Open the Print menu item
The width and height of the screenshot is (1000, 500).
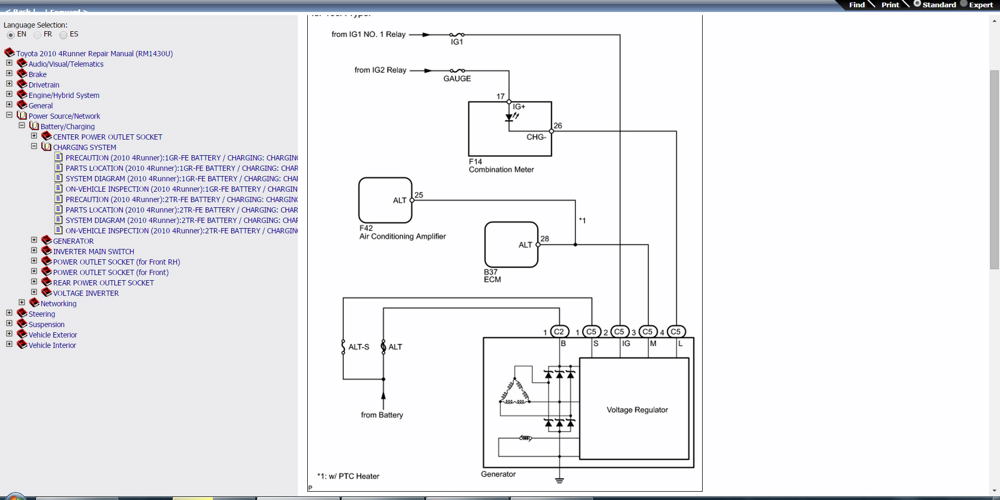click(x=890, y=4)
